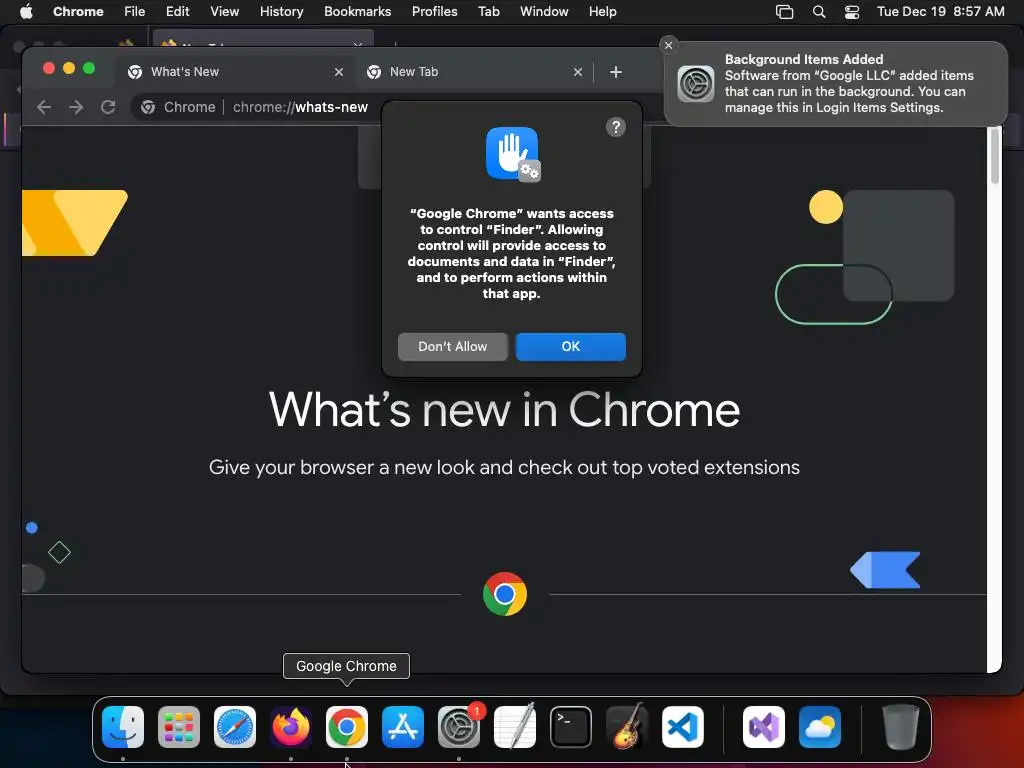1024x768 pixels.
Task: Reload the current Chrome page
Action: (x=108, y=107)
